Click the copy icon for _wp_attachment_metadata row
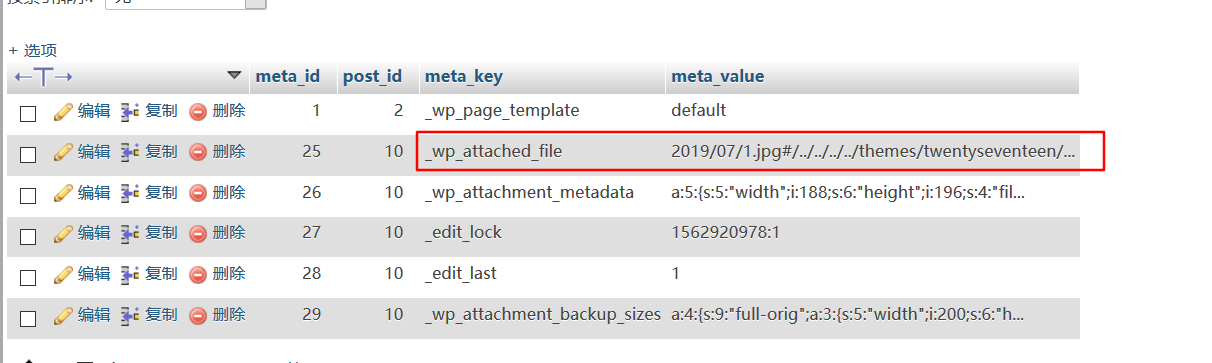The image size is (1212, 363). (x=131, y=193)
